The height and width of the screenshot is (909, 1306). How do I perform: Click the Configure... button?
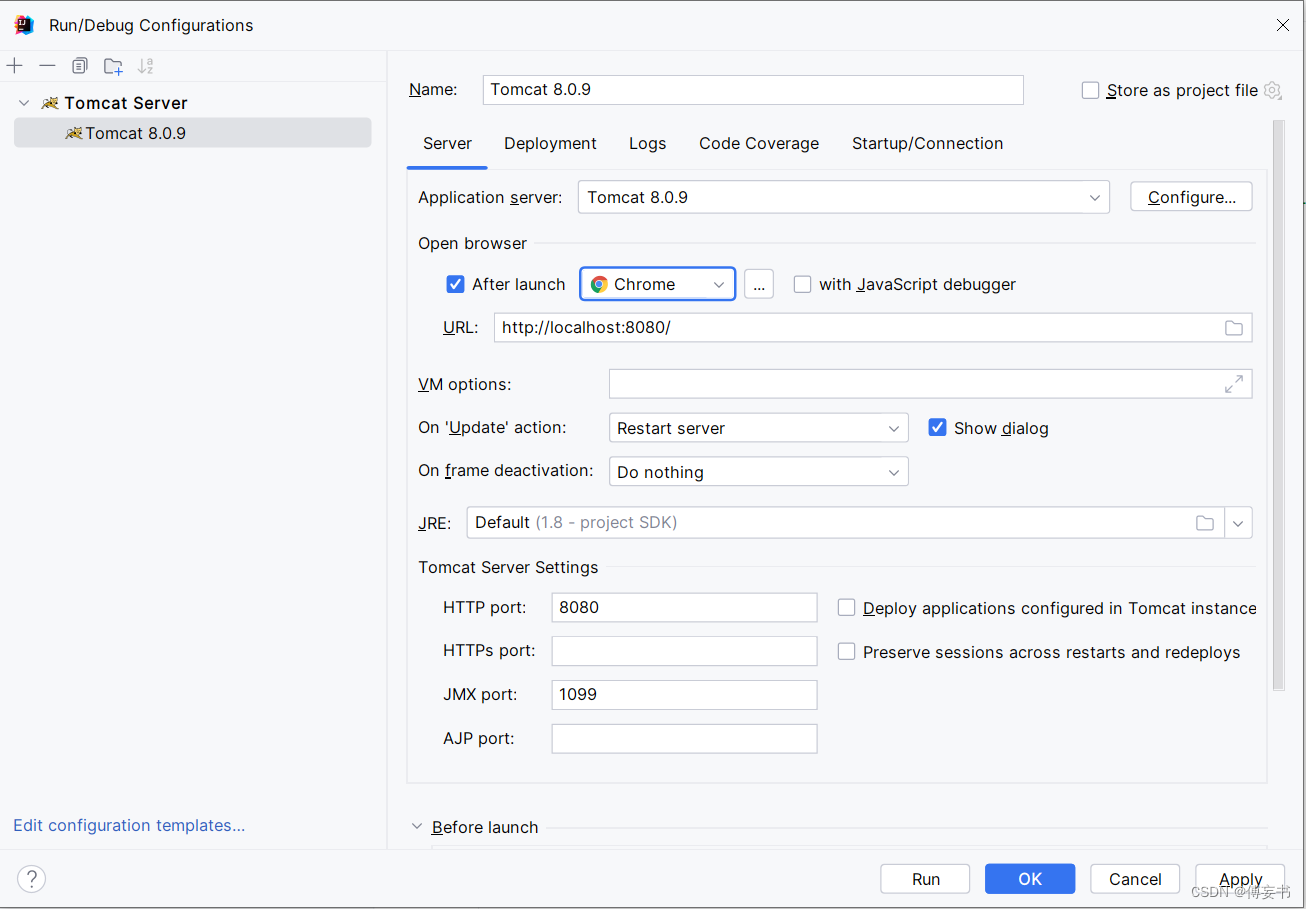pyautogui.click(x=1190, y=197)
